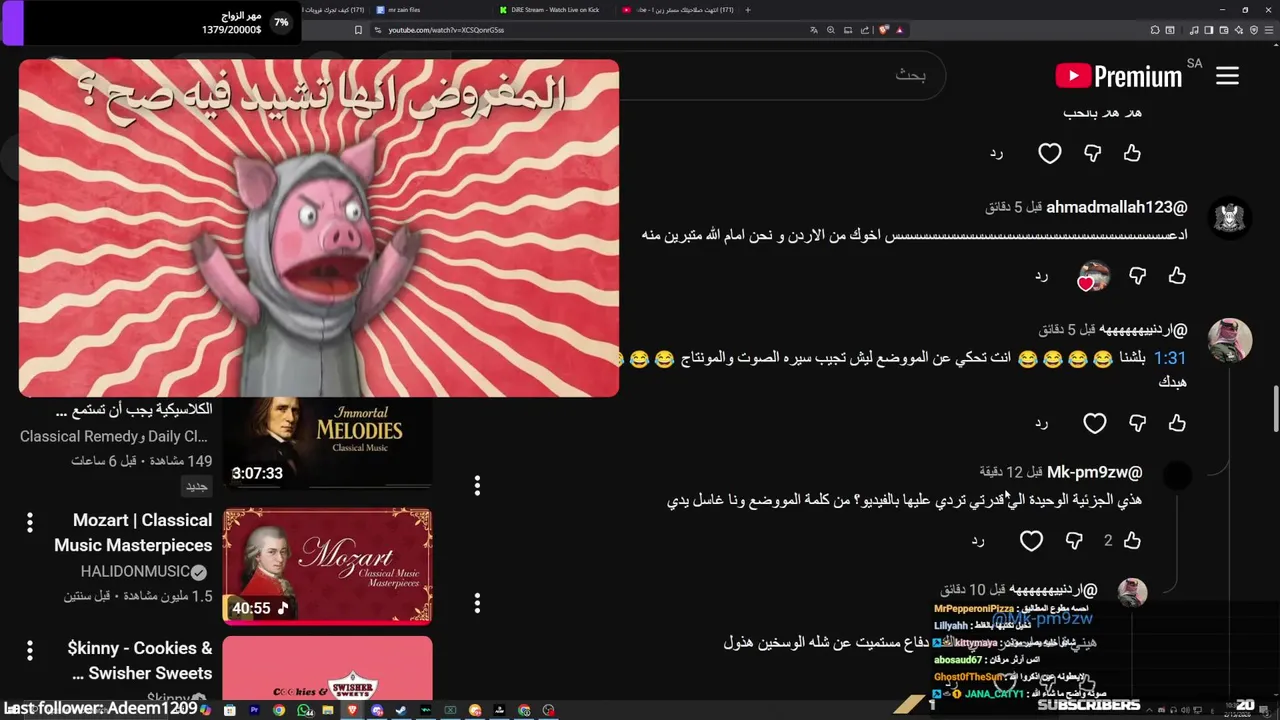Open Adobe Premiere Pro from the taskbar
The image size is (1280, 720).
[254, 710]
